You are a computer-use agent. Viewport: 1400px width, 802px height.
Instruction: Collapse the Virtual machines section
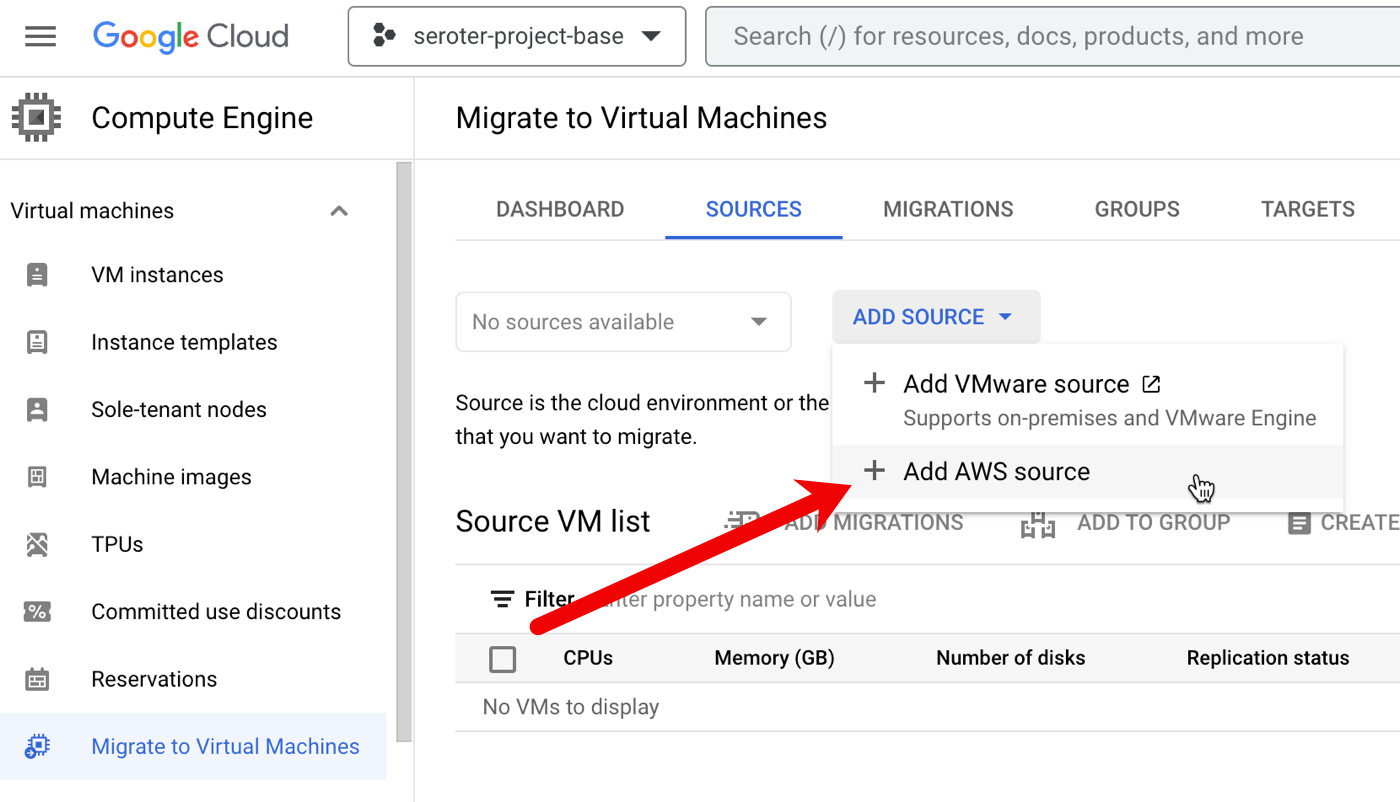pyautogui.click(x=339, y=211)
